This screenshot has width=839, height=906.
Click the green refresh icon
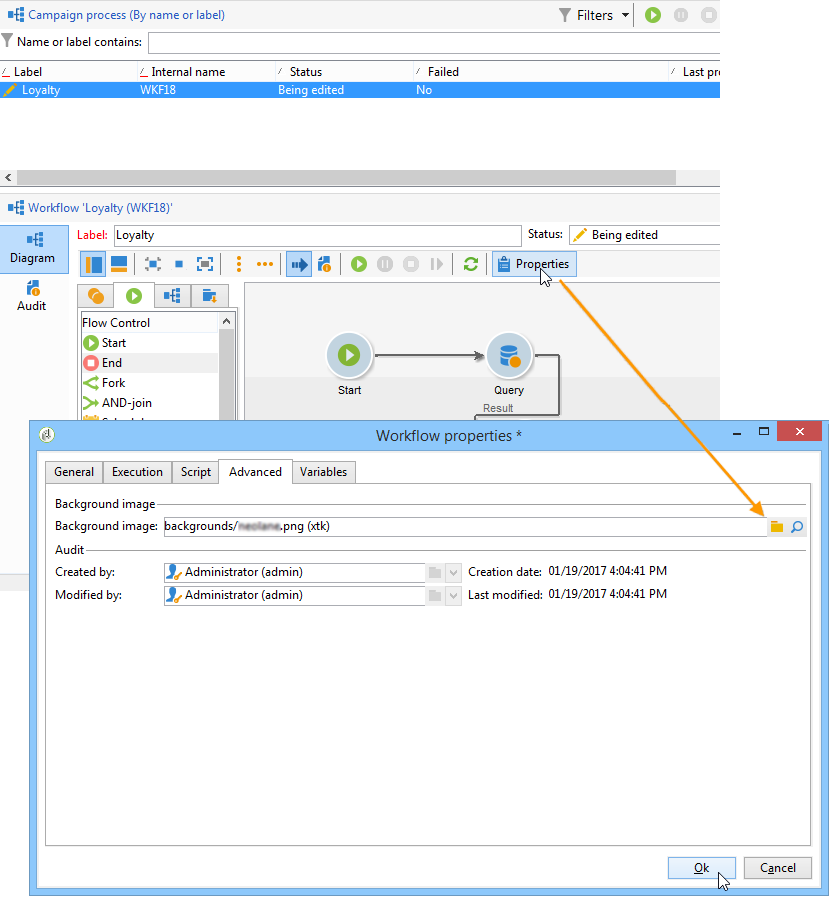[471, 265]
